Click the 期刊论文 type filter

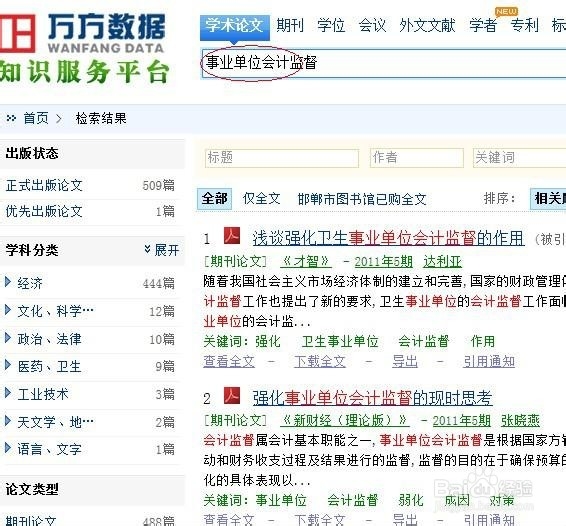pos(31,520)
